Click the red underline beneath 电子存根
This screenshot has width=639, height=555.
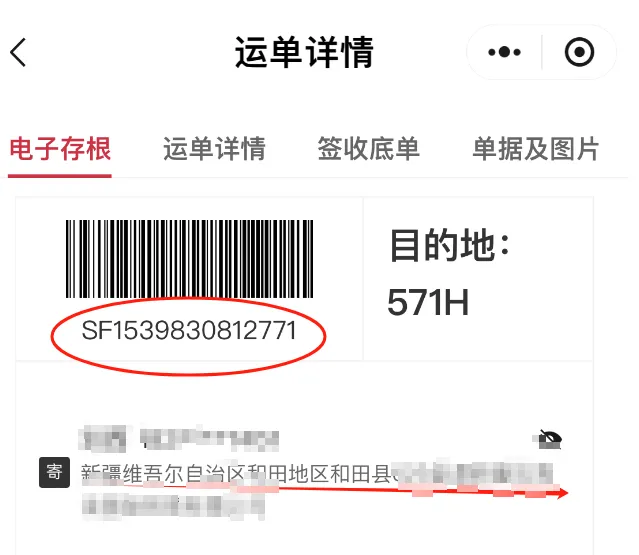tap(60, 176)
